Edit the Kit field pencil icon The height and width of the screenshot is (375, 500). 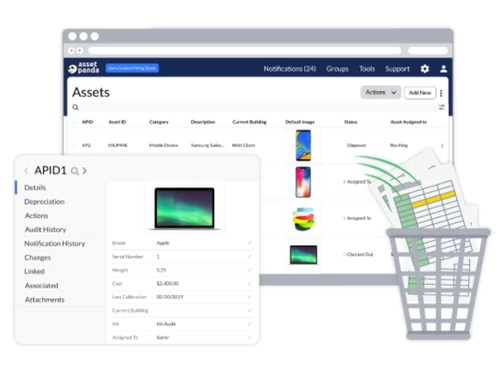249,324
